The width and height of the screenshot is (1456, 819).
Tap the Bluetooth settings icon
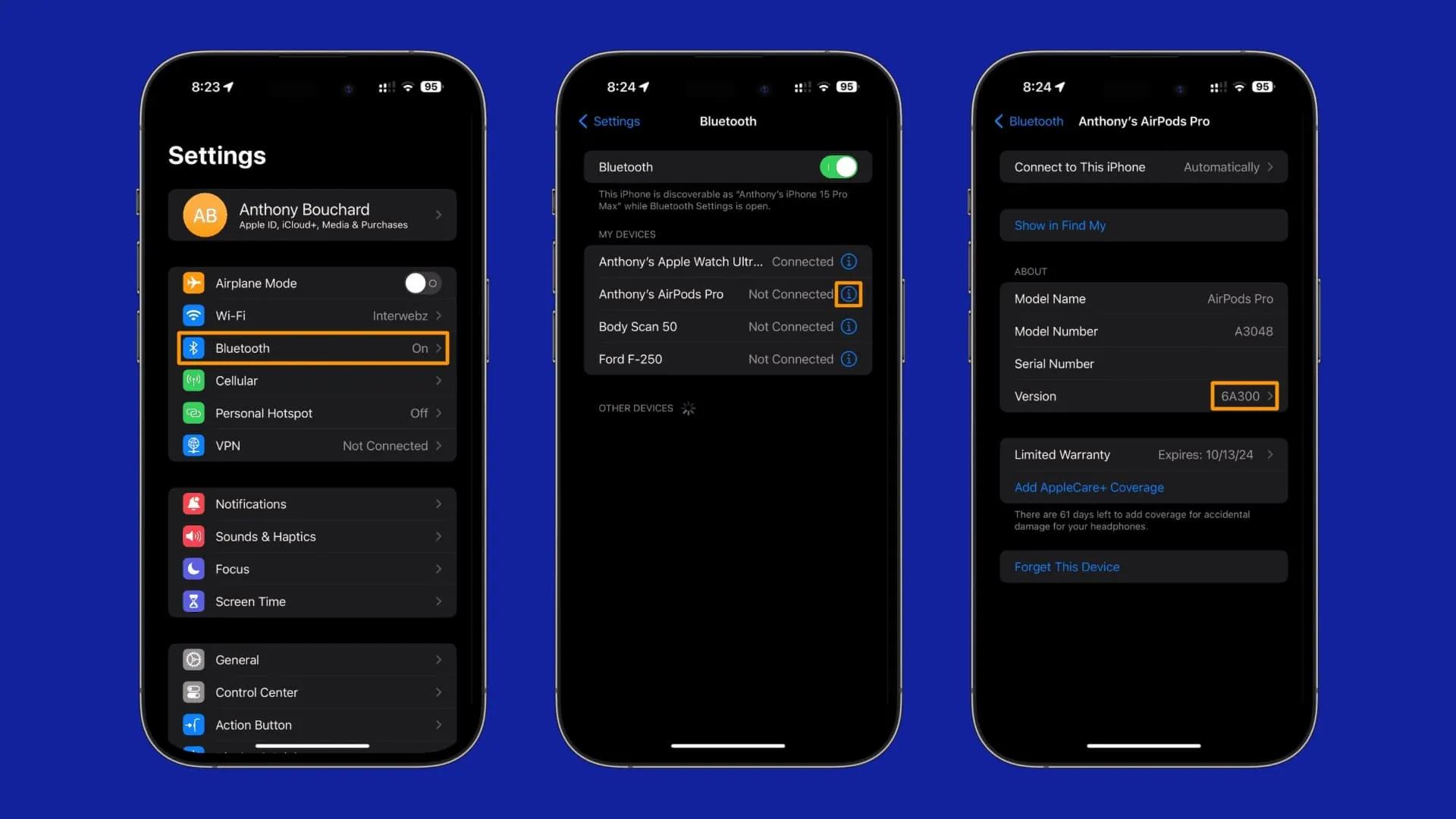(193, 348)
